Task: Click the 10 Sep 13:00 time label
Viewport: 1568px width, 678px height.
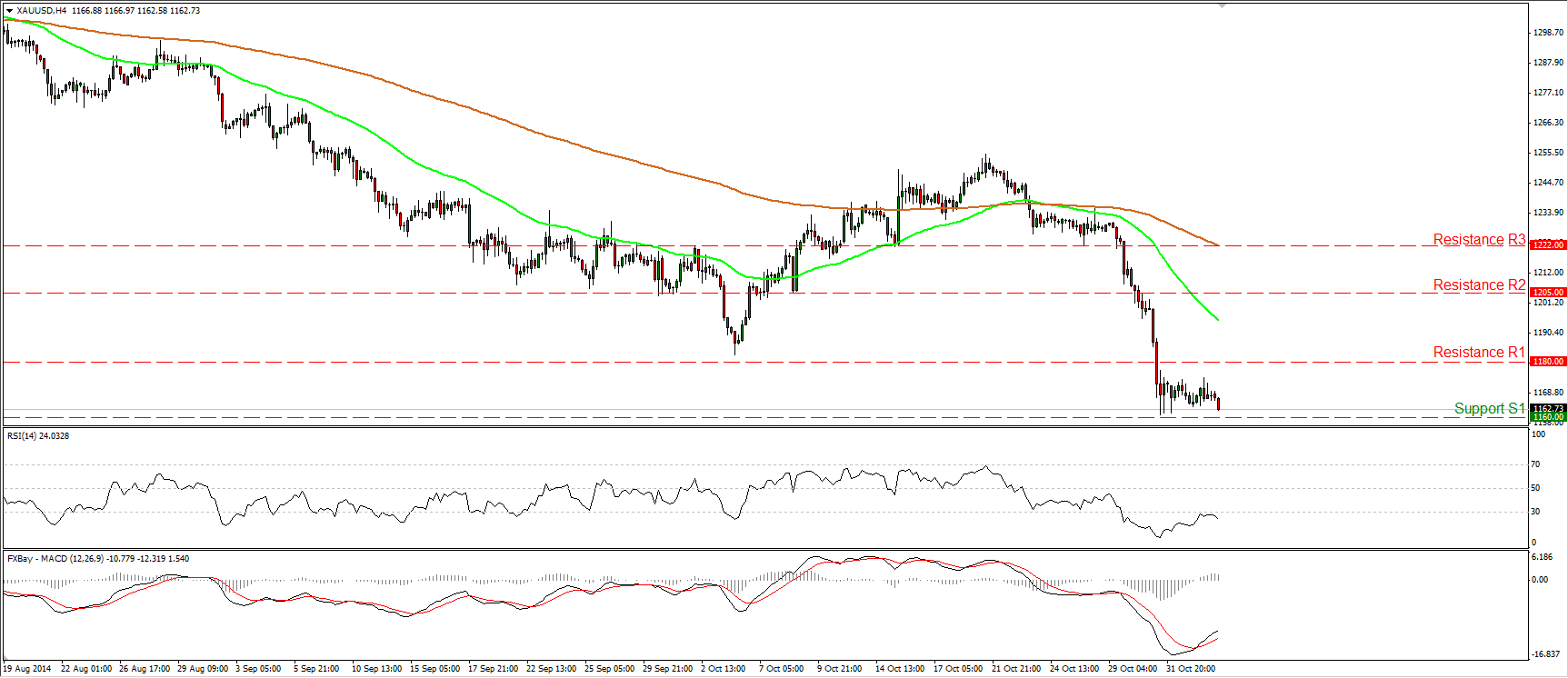Action: coord(377,669)
